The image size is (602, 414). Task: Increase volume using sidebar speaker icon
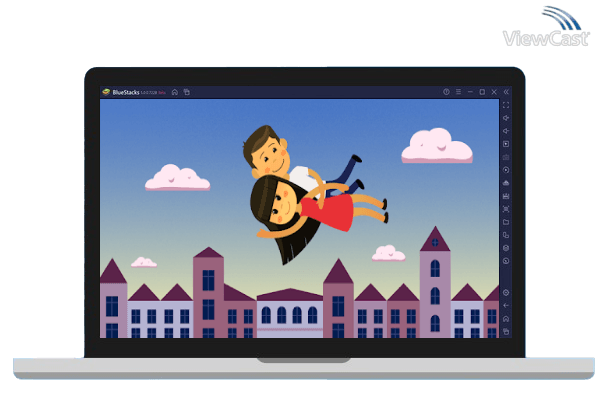point(506,118)
